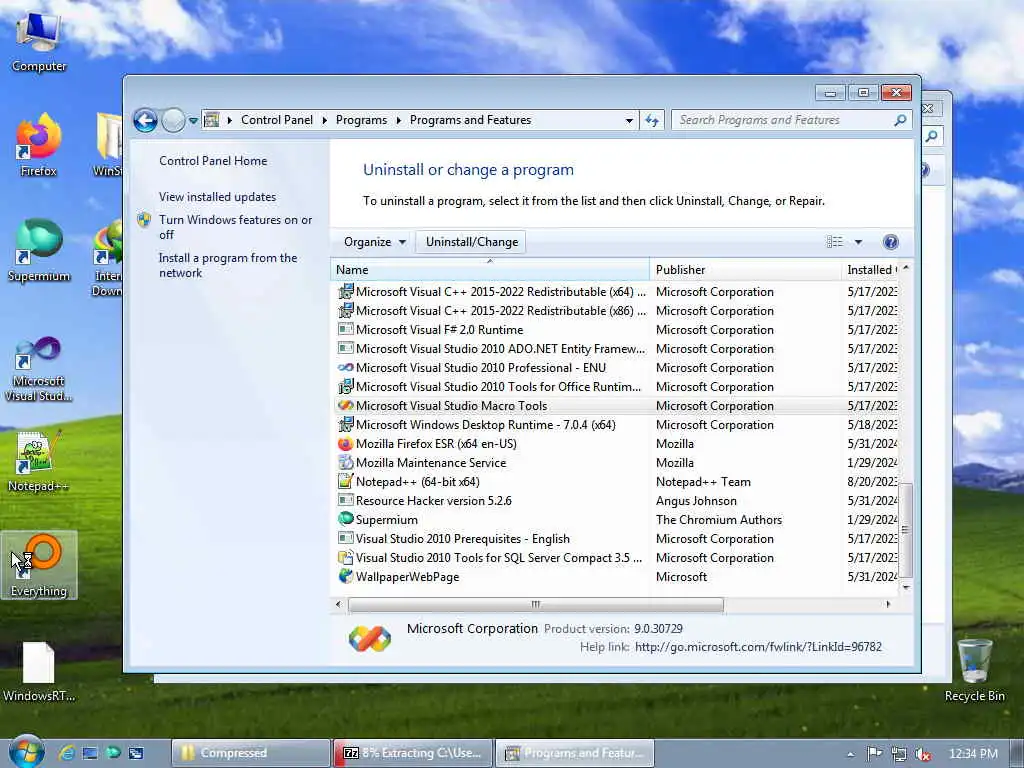Show hidden system tray icons
Screen dimensions: 1024x768
coord(850,754)
